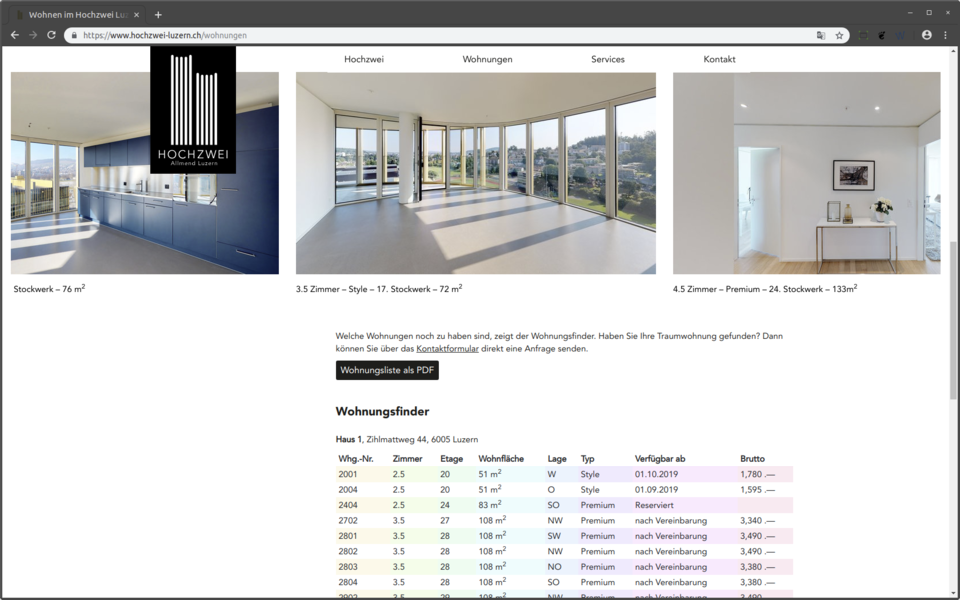Bookmark this page with the star
The height and width of the screenshot is (600, 960).
[839, 36]
